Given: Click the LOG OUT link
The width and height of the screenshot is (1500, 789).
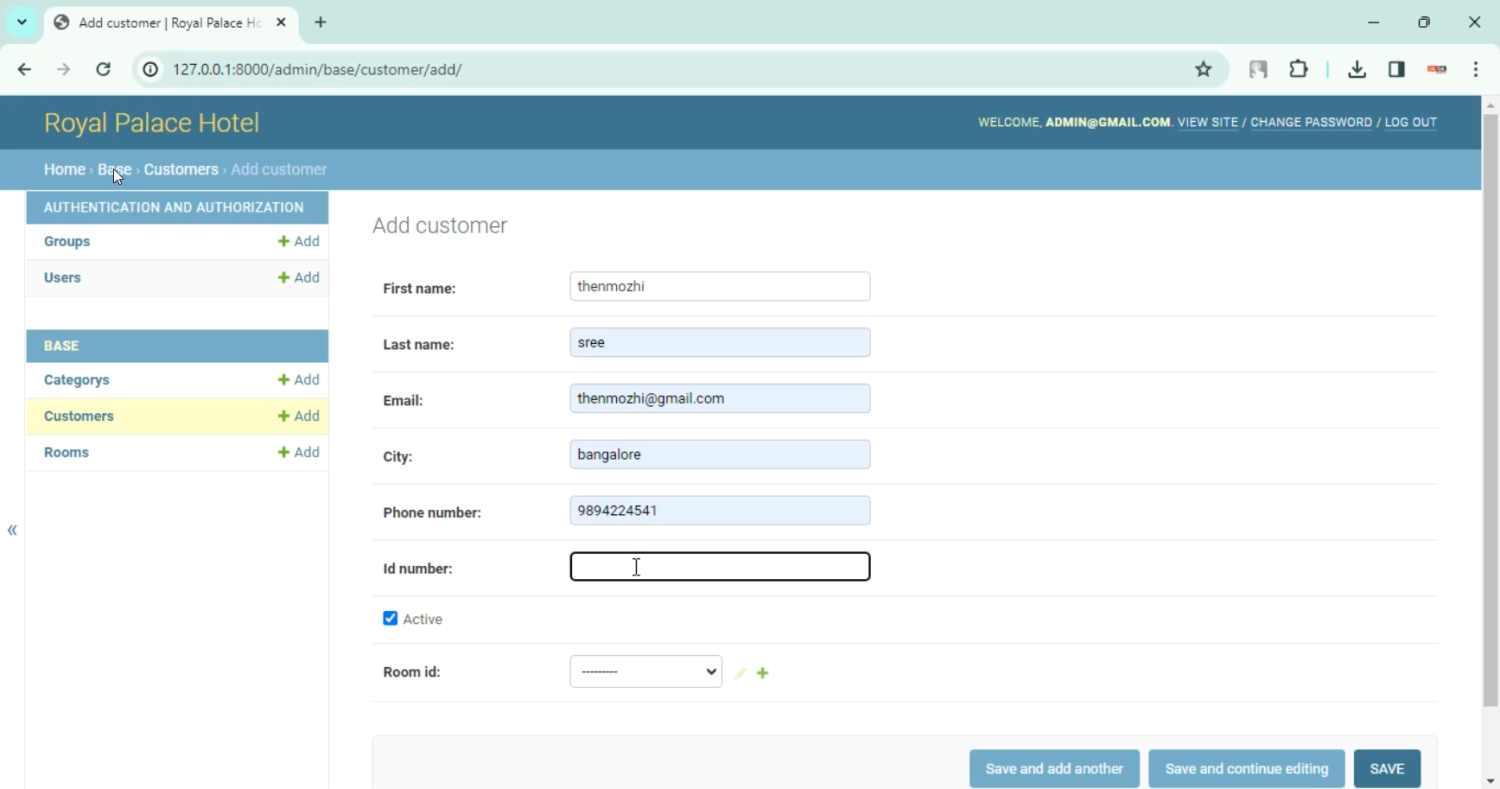Looking at the screenshot, I should point(1410,122).
